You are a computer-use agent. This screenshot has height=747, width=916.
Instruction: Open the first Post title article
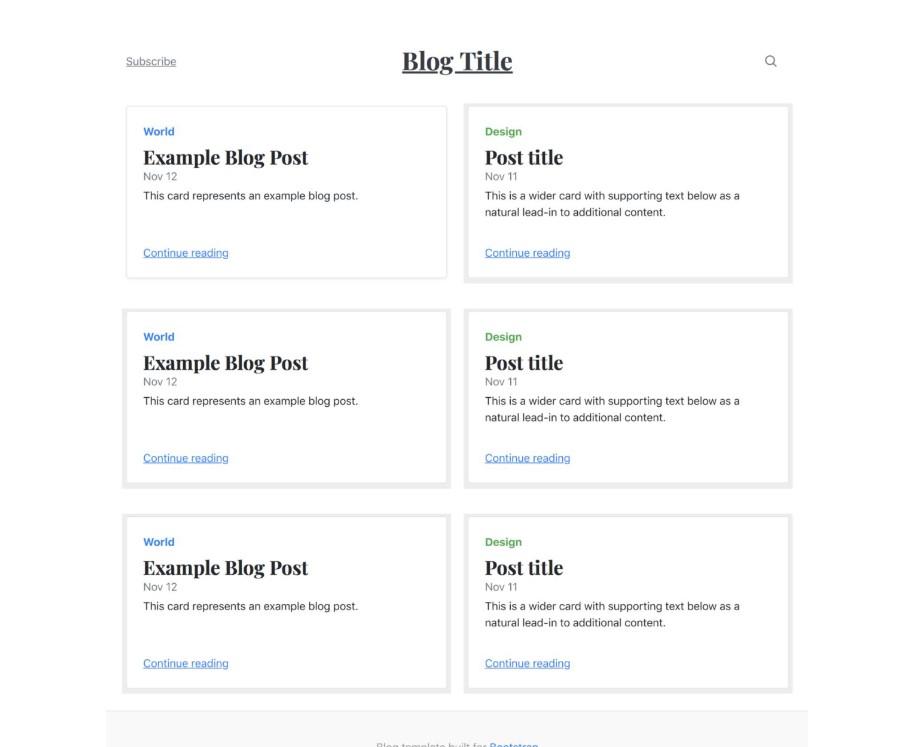(x=524, y=157)
